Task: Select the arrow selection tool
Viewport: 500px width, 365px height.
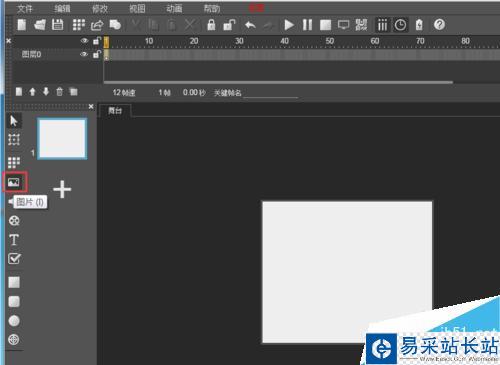Action: pyautogui.click(x=14, y=121)
